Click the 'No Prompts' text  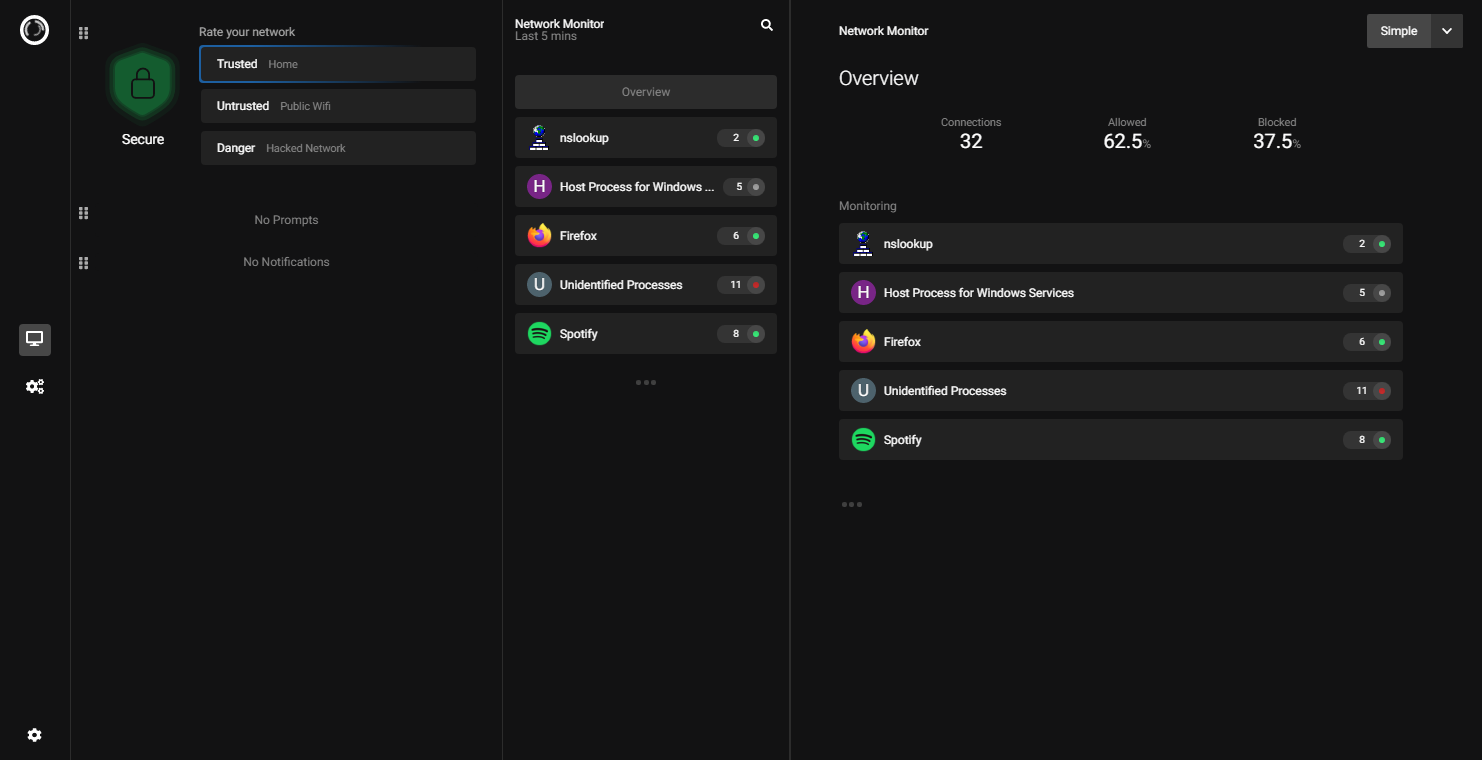[x=286, y=220]
